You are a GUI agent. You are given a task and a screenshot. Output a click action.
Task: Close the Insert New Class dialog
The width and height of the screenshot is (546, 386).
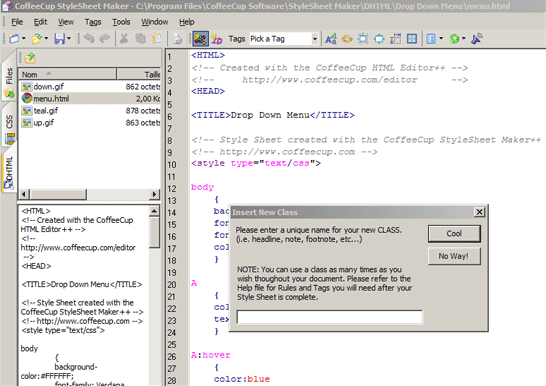(479, 212)
